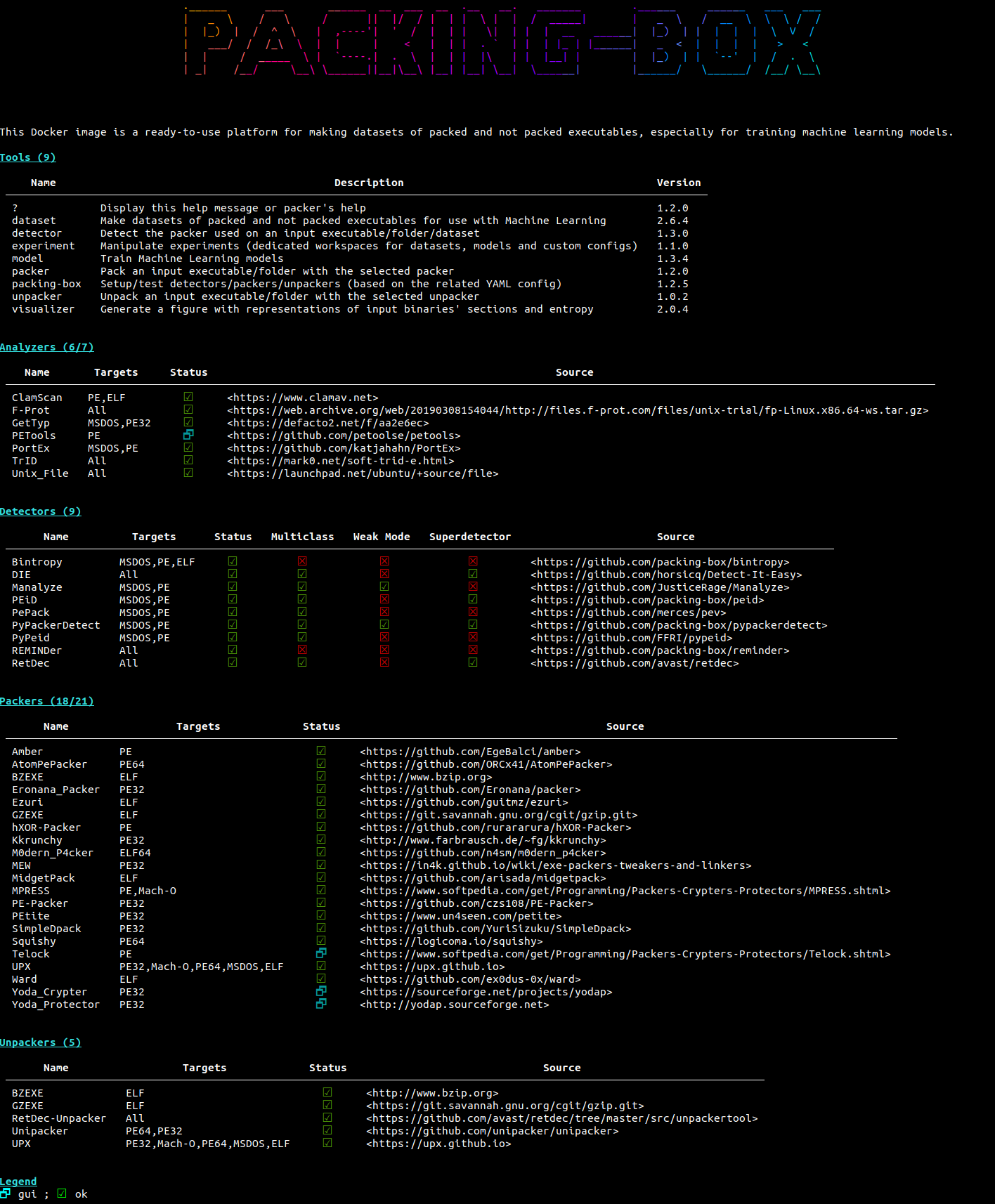Open the F-Prot web.archive.org source link
This screenshot has width=995, height=1204.
(x=578, y=410)
